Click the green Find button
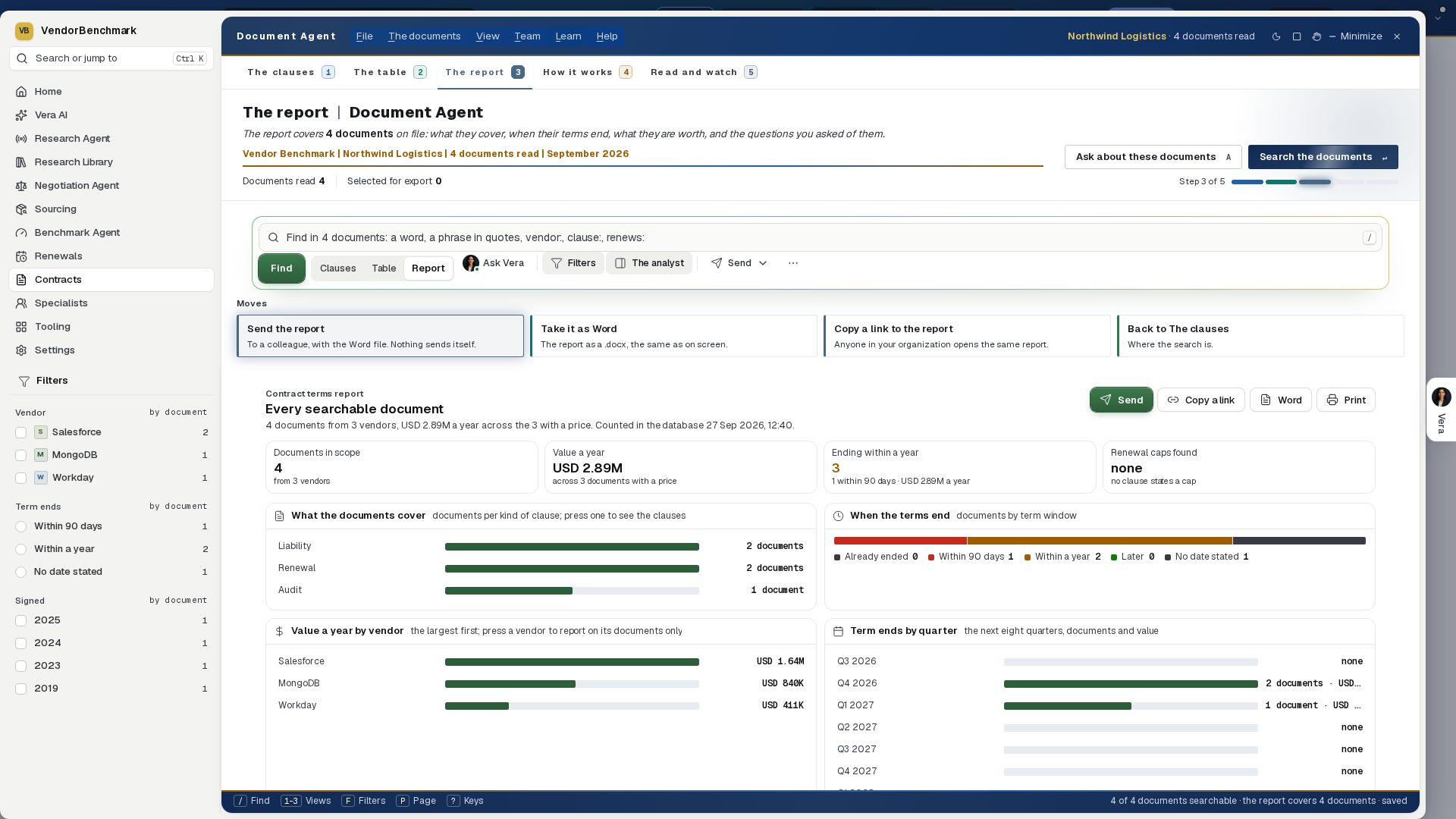This screenshot has height=819, width=1456. [x=281, y=268]
